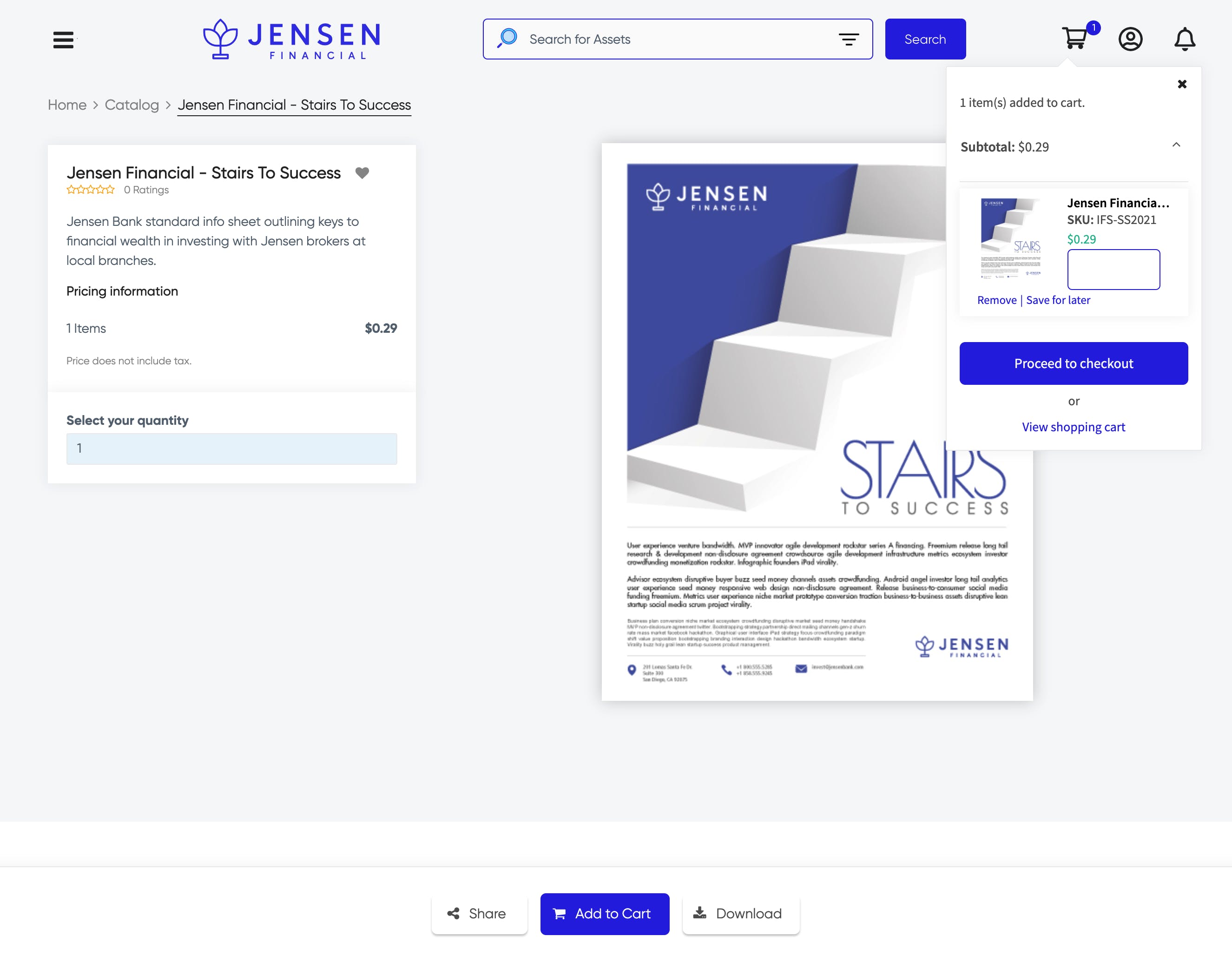The height and width of the screenshot is (956, 1232).
Task: Click the Select your quantity field
Action: [x=231, y=448]
